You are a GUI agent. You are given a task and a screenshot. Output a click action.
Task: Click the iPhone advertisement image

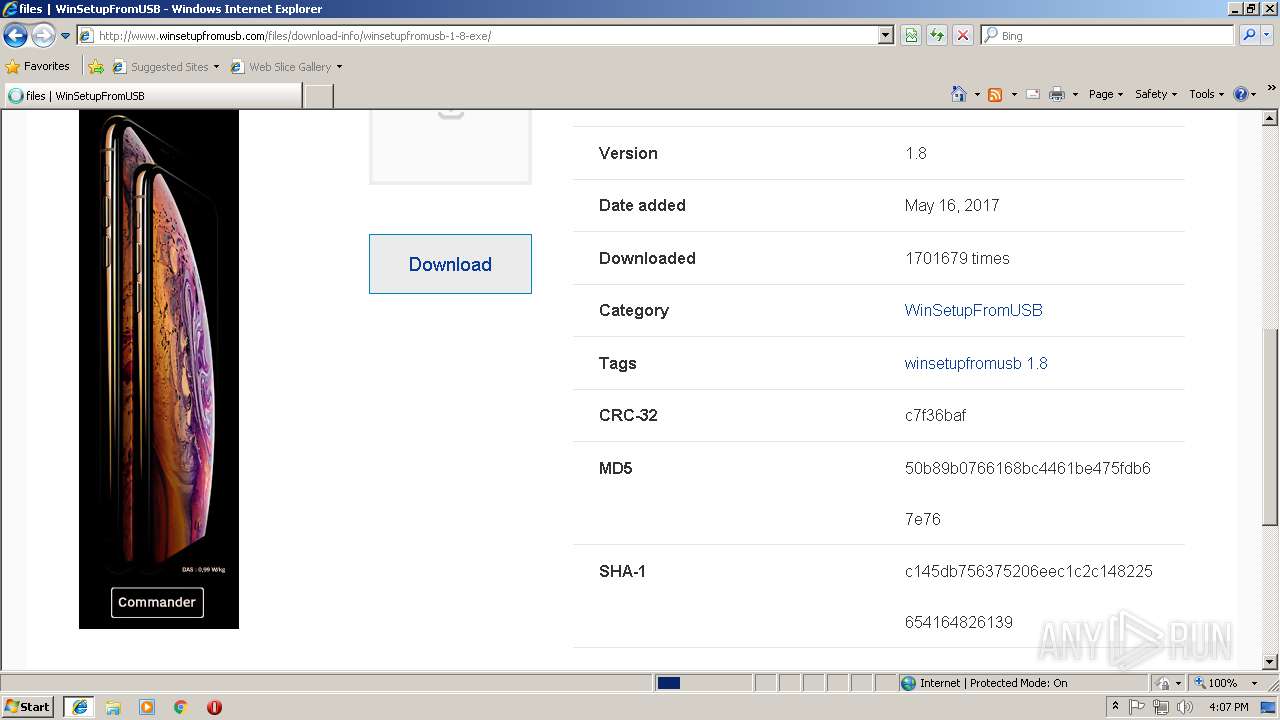159,368
